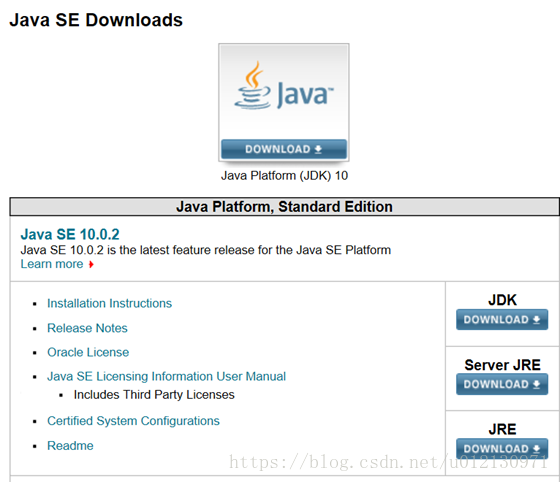Open the Java SE 10.0.2 heading link
This screenshot has width=560, height=482.
70,234
